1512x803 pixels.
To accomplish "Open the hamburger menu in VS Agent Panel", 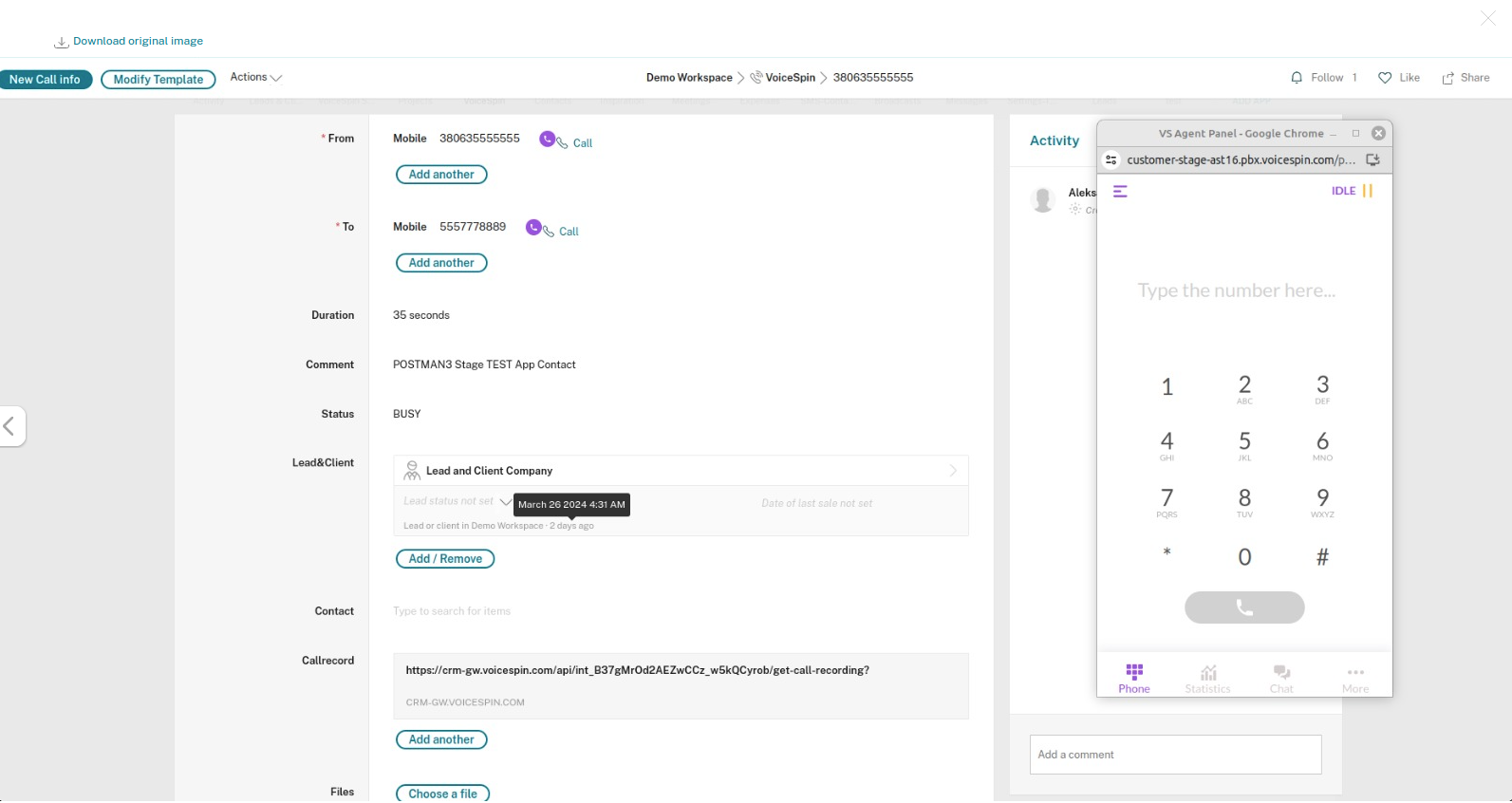I will (x=1120, y=192).
